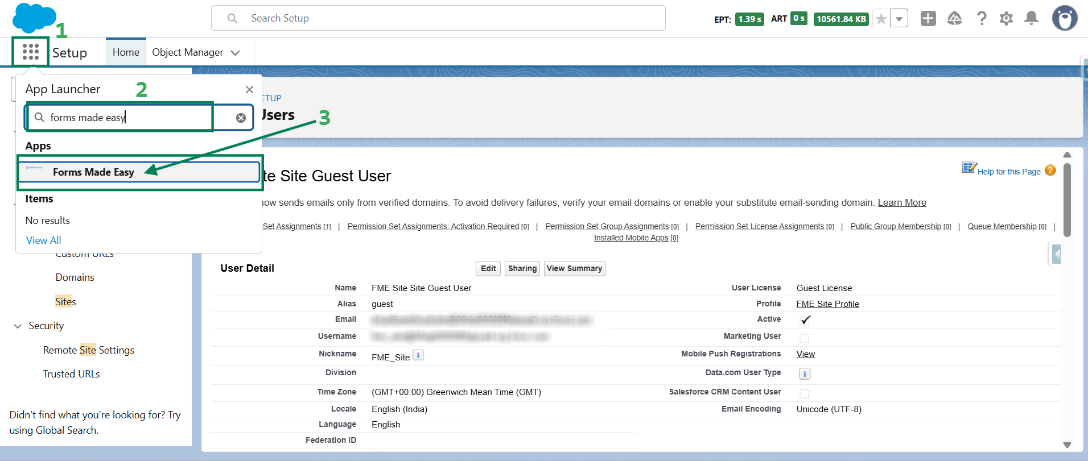Open FME Site Profile link
Image resolution: width=1088 pixels, height=461 pixels.
coord(828,304)
